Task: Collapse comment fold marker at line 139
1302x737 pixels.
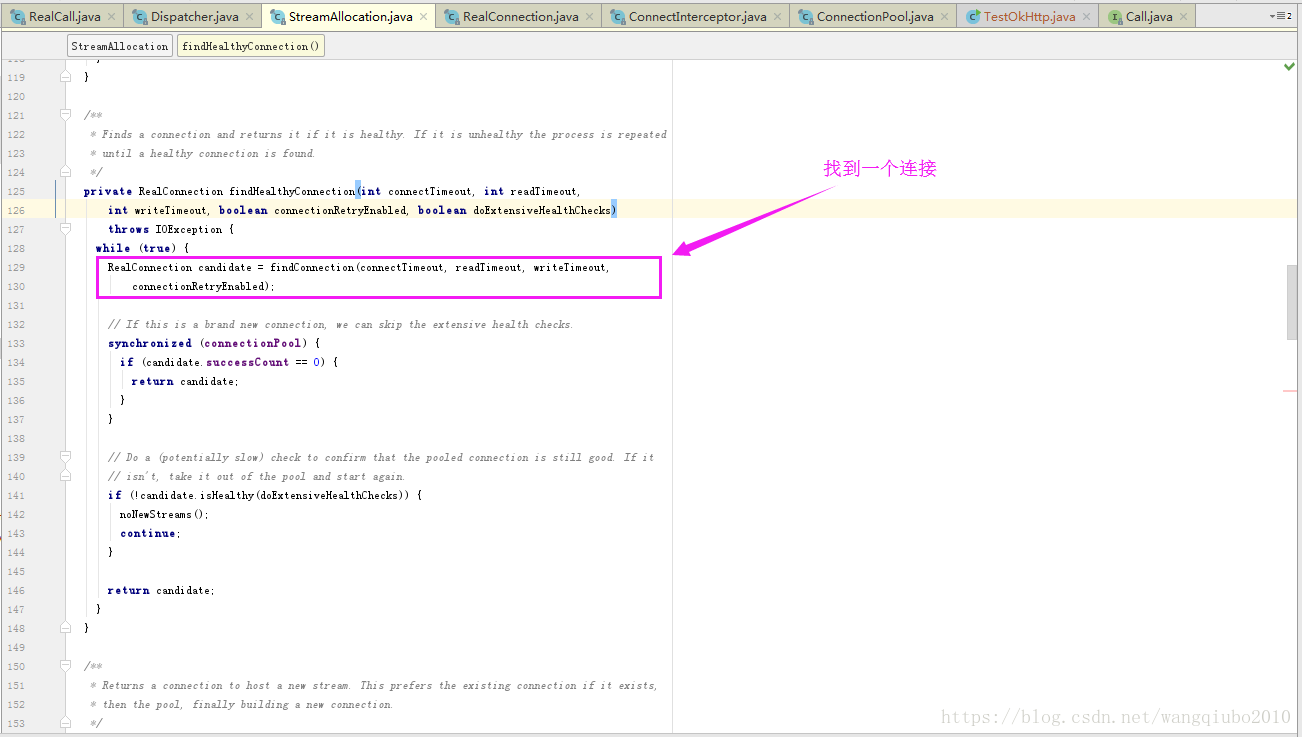Action: (66, 457)
